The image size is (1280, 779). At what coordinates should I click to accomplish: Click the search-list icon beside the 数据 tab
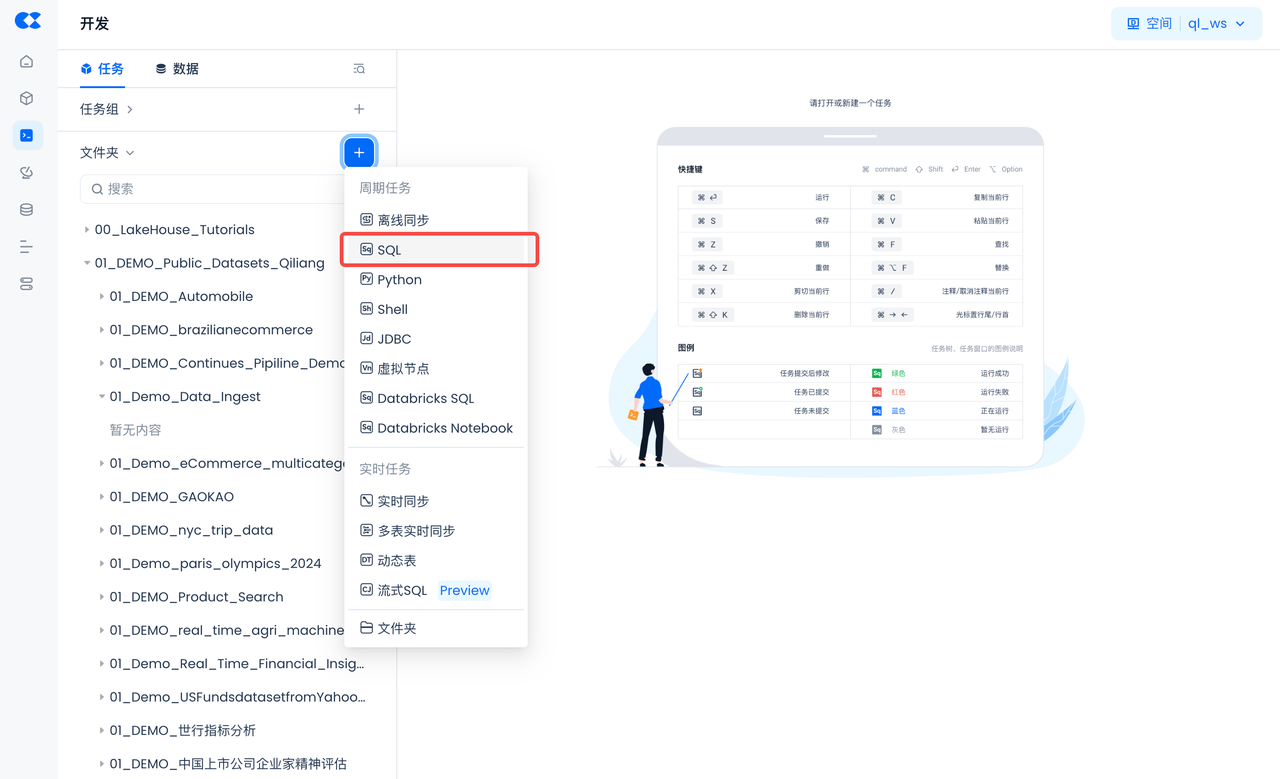point(359,69)
